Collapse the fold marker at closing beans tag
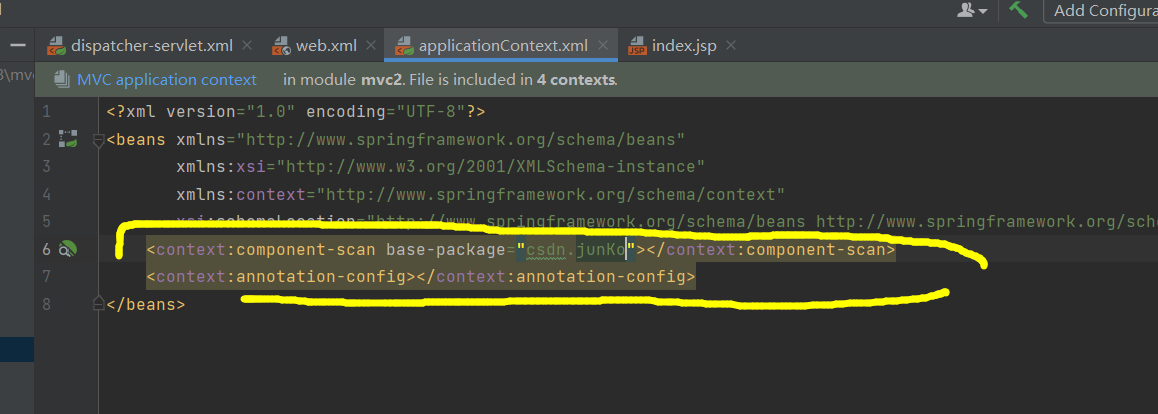 pos(97,303)
